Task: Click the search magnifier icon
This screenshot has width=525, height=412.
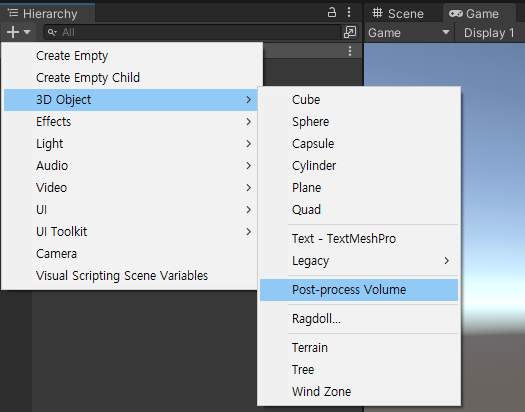Action: 52,32
